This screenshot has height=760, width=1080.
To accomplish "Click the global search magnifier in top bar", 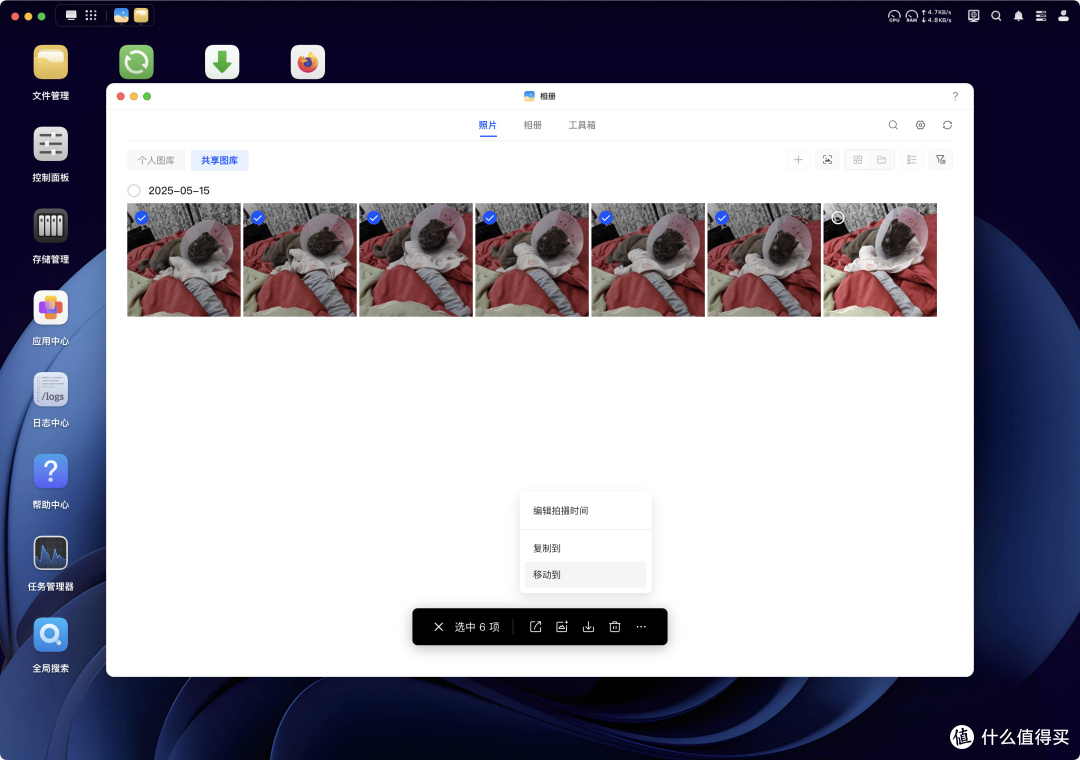I will click(x=996, y=16).
